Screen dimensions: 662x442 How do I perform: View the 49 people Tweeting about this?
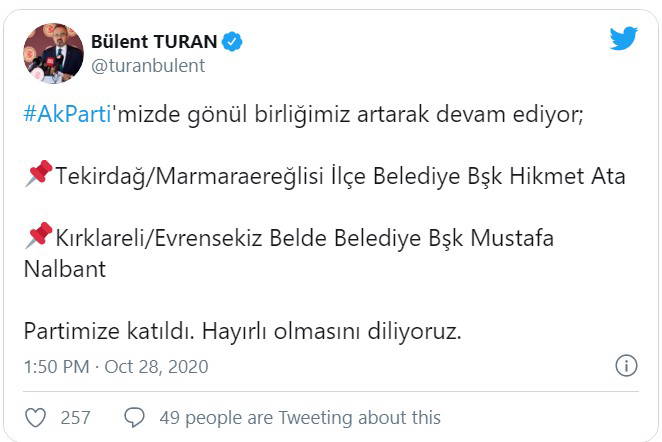pyautogui.click(x=297, y=417)
